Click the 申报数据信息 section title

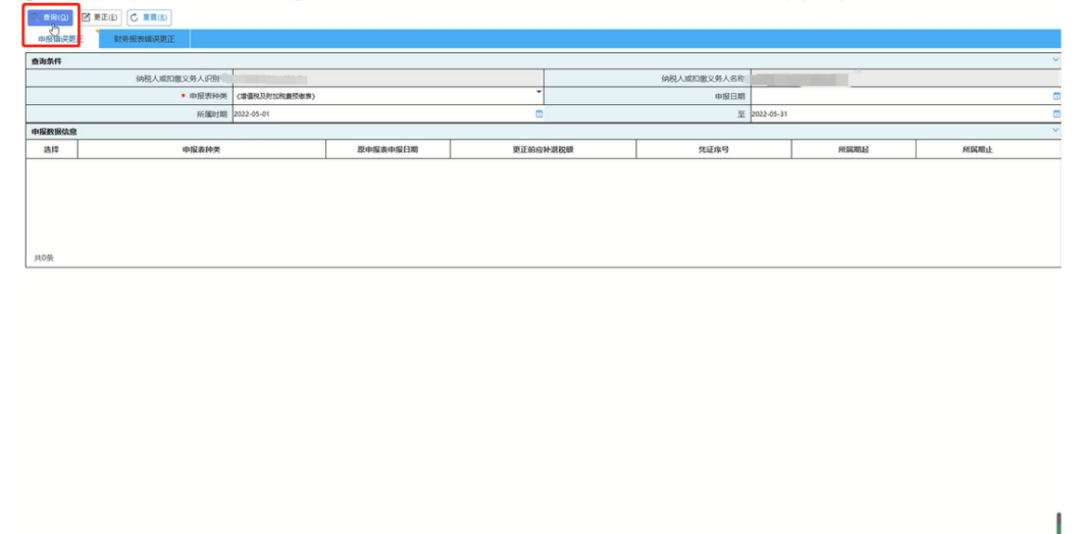(x=54, y=131)
